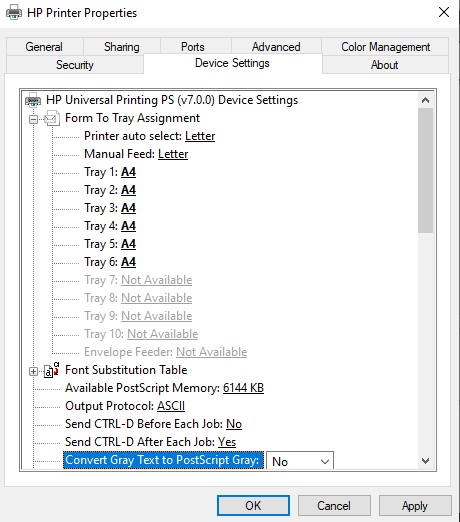Click the ASCII Output Protocol value
This screenshot has width=460, height=522.
171,406
